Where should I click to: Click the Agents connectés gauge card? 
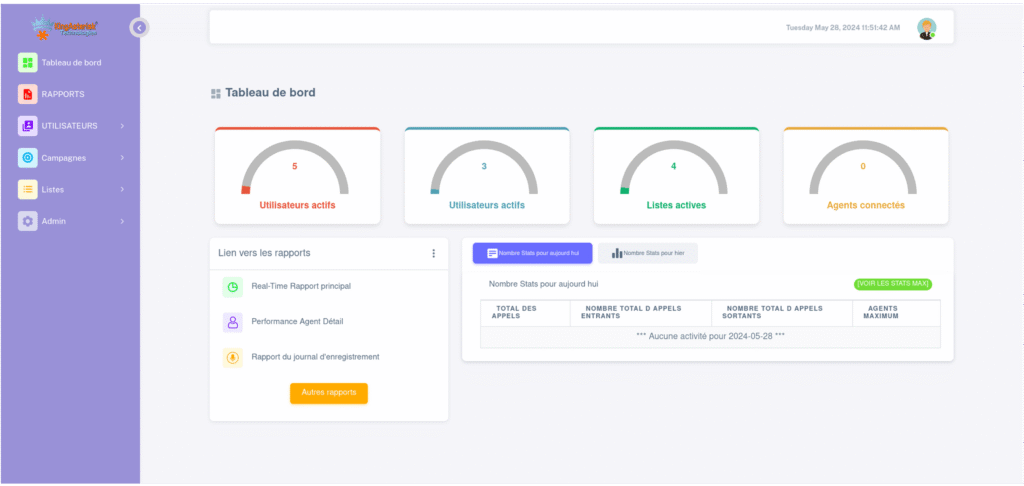(x=865, y=176)
